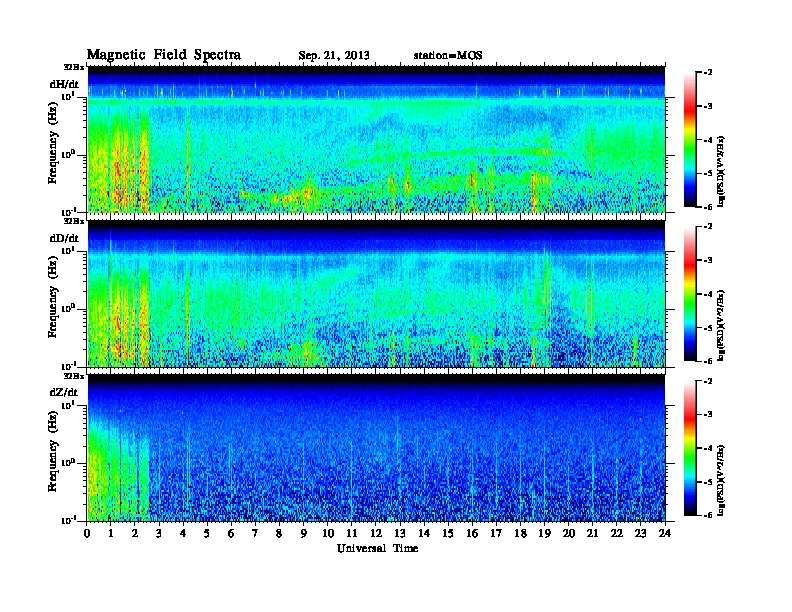Image resolution: width=792 pixels, height=612 pixels.
Task: Click the color bar beside the dZ/dt panel
Action: (x=690, y=448)
